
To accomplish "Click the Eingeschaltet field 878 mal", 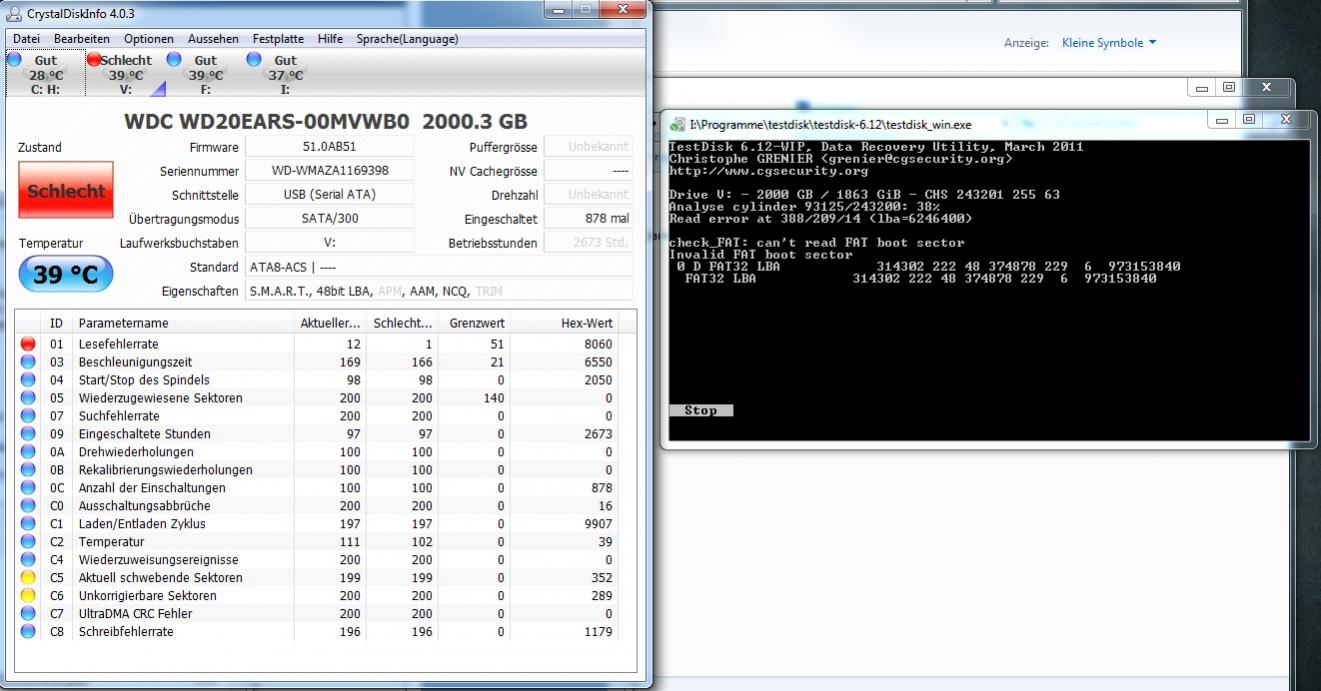I will (x=589, y=219).
